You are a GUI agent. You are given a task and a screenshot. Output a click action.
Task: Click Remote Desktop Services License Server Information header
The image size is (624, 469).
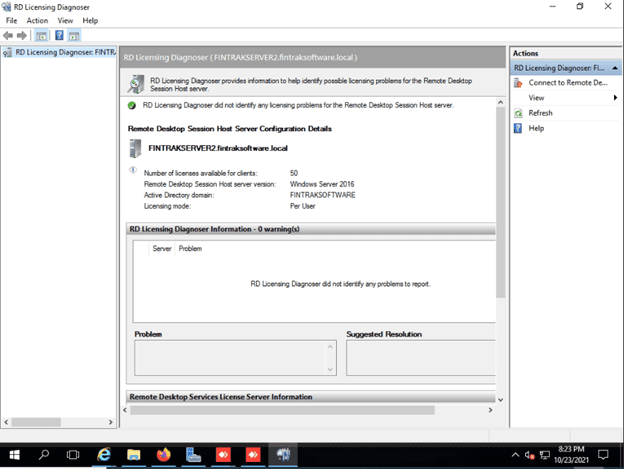pos(311,397)
